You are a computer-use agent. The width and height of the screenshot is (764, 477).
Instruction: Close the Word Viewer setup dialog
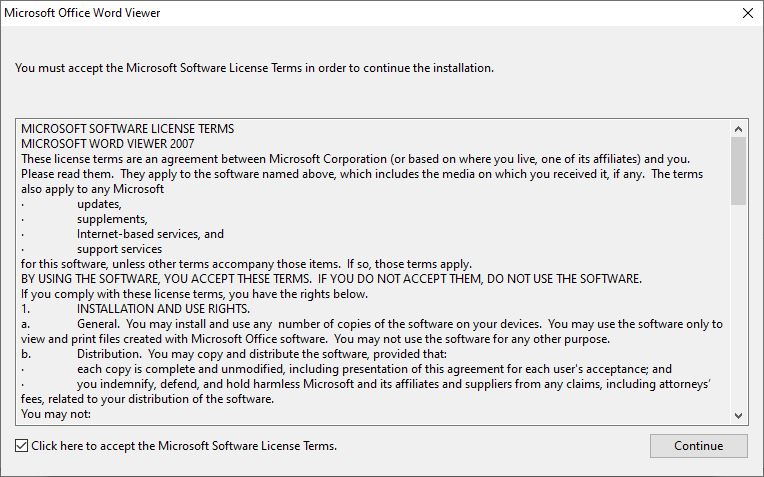click(x=747, y=13)
